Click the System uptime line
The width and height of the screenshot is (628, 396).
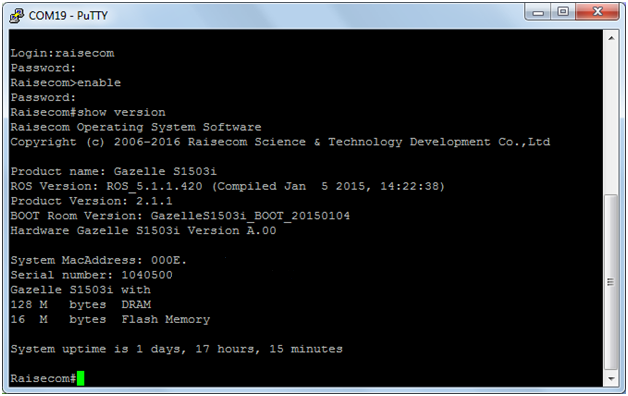pos(177,349)
